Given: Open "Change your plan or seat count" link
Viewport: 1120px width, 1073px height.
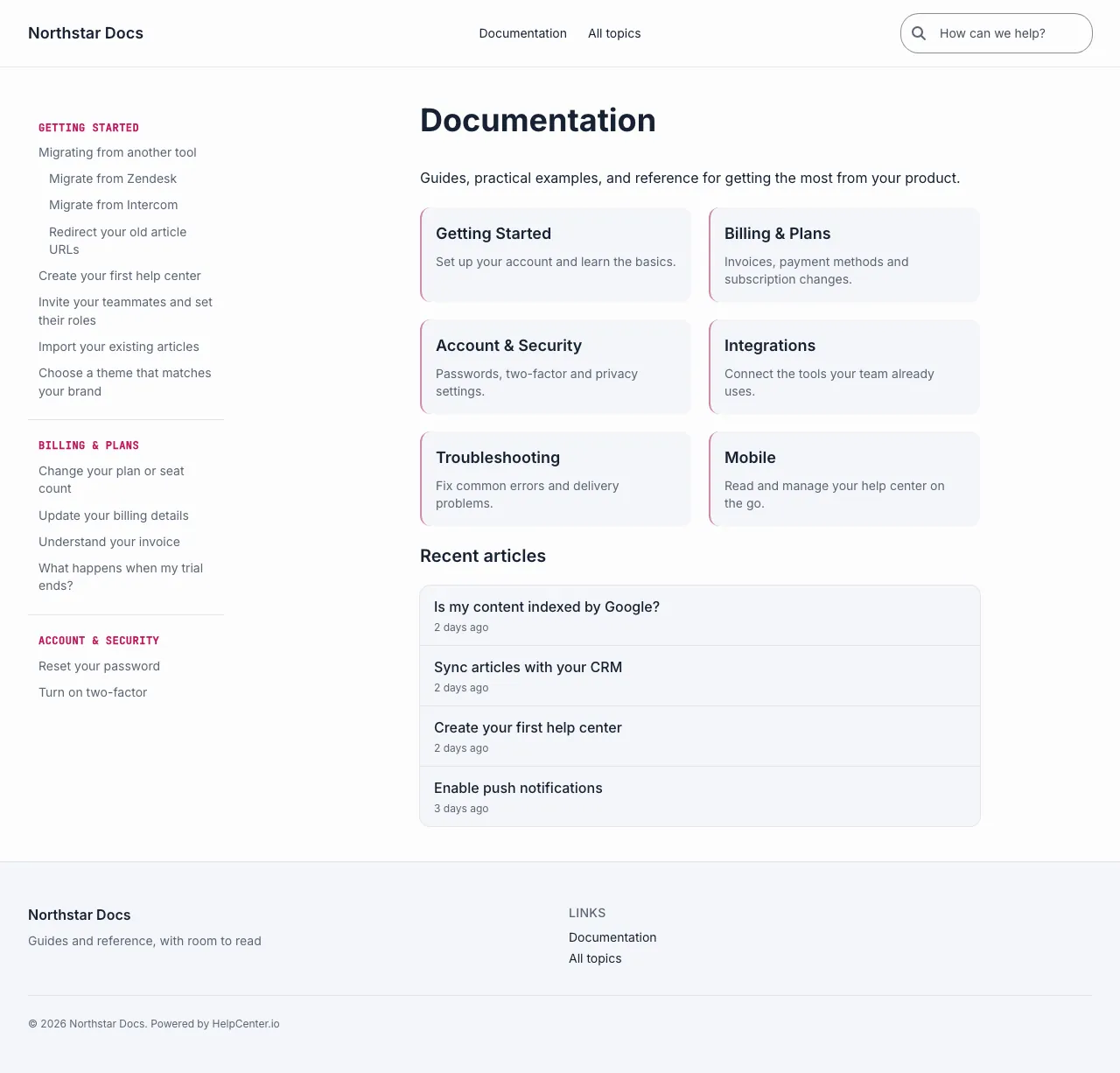Looking at the screenshot, I should (x=111, y=480).
